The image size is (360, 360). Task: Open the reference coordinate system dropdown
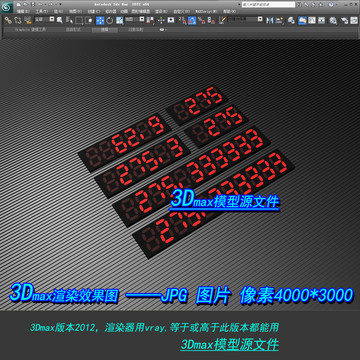point(135,19)
